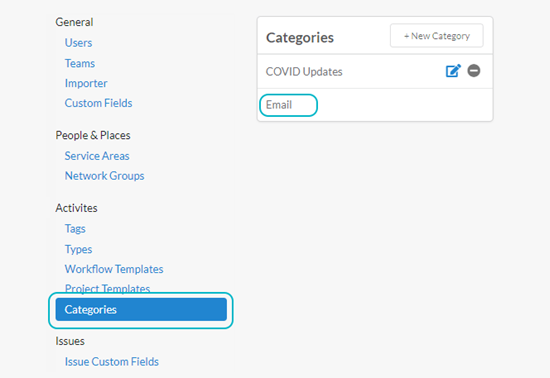Open the Importer page
This screenshot has width=550, height=378.
[x=86, y=83]
